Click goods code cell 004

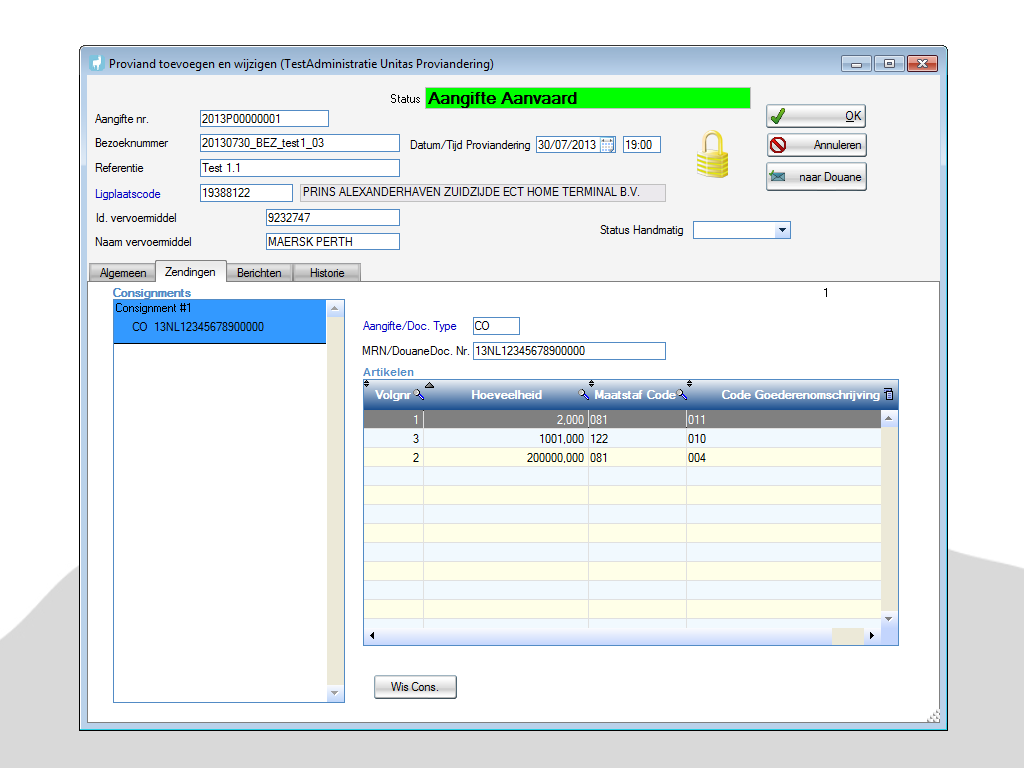[784, 457]
